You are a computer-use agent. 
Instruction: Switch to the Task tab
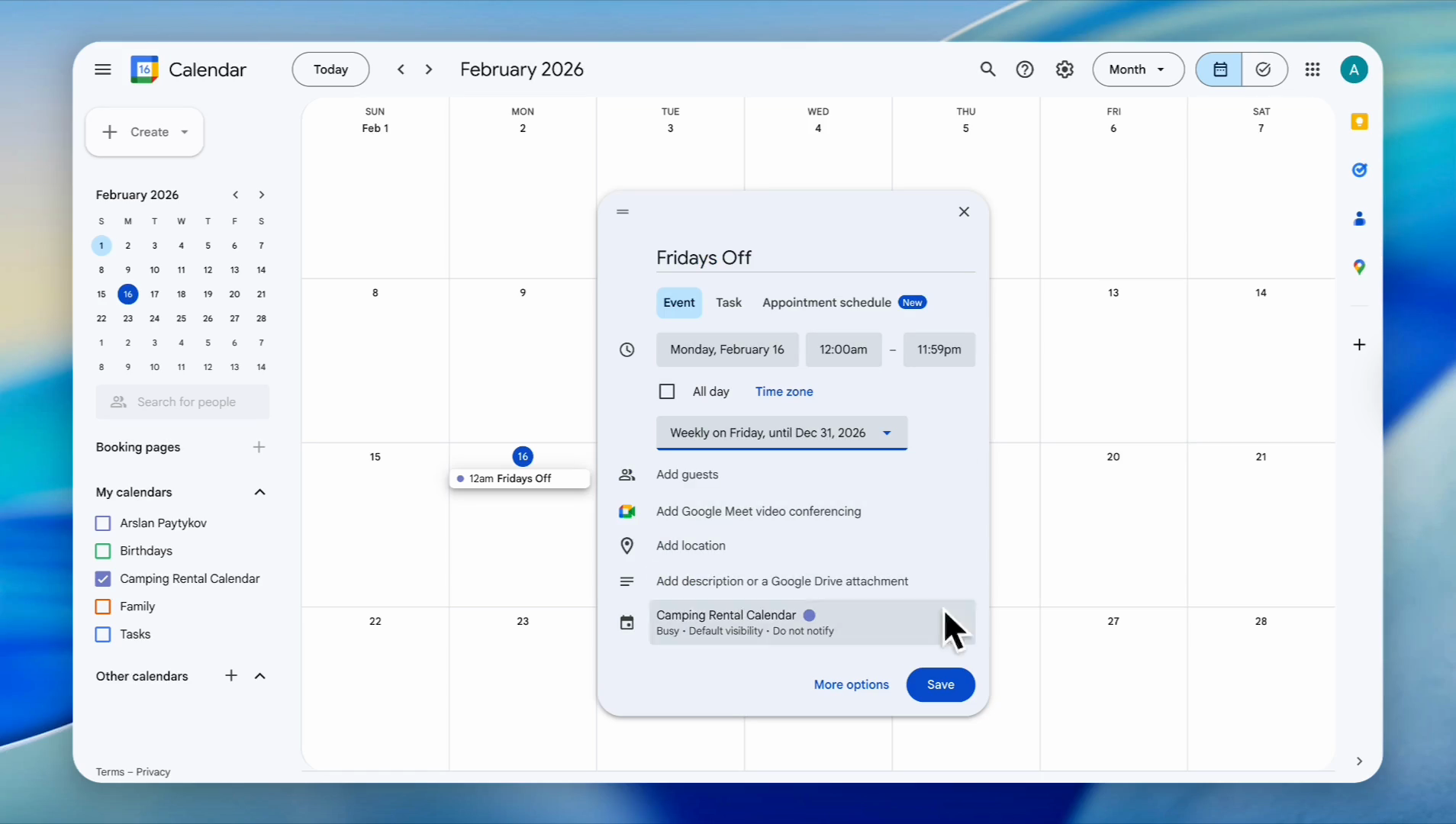click(x=729, y=303)
